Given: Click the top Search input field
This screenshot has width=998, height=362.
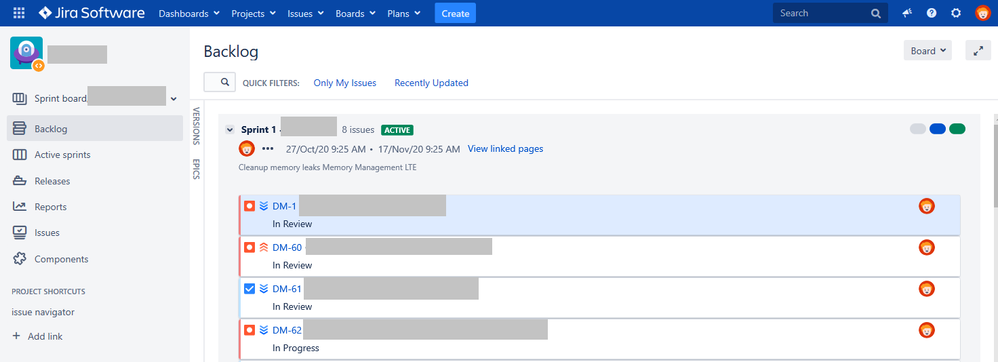Looking at the screenshot, I should coord(830,13).
